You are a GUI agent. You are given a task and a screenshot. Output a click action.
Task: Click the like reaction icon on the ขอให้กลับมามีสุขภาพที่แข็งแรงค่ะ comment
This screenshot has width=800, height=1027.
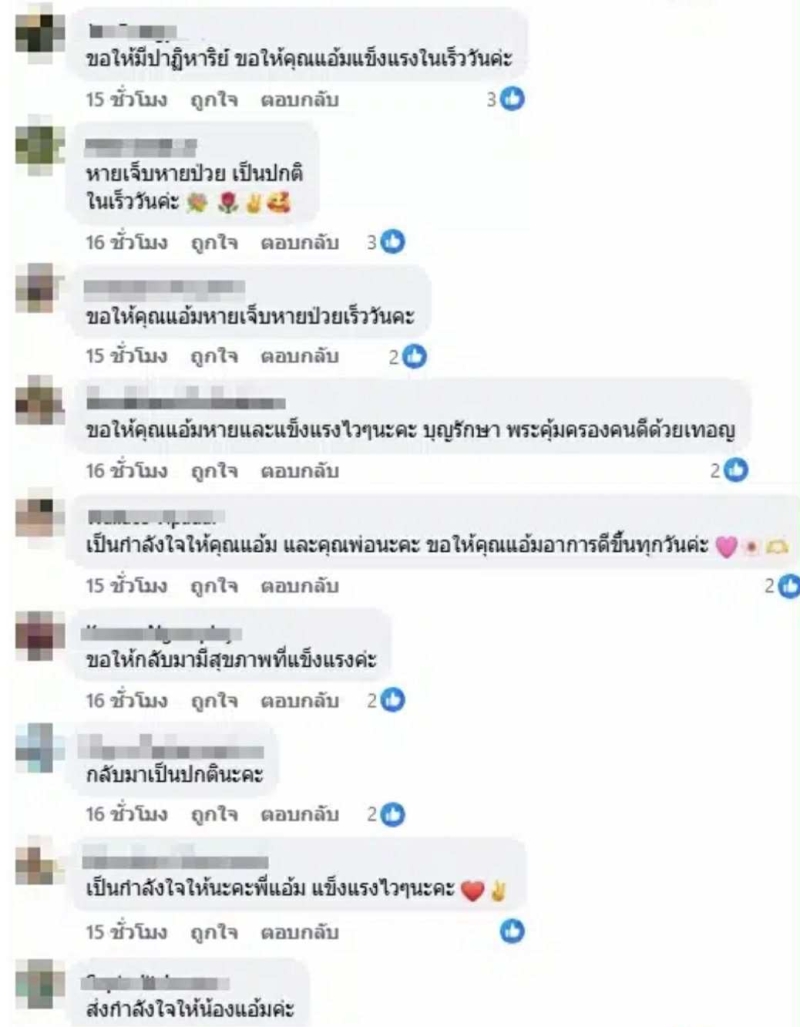(x=392, y=700)
